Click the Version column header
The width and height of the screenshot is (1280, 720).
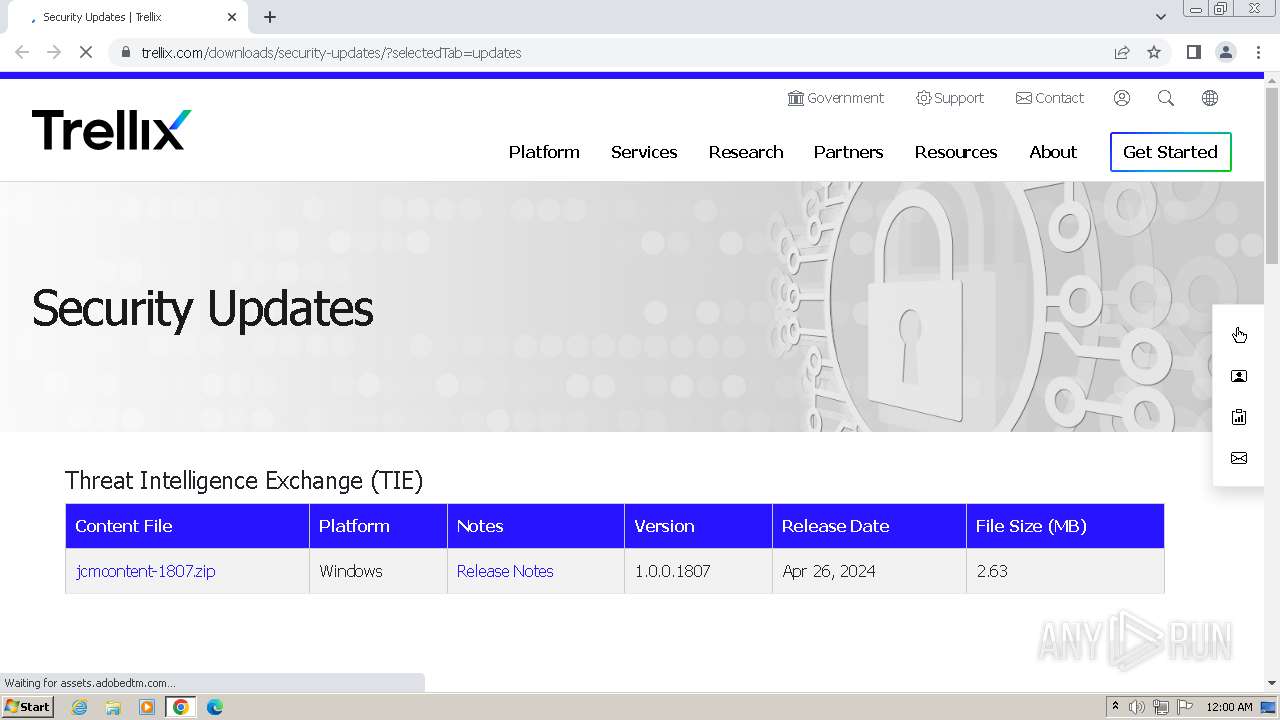tap(698, 526)
